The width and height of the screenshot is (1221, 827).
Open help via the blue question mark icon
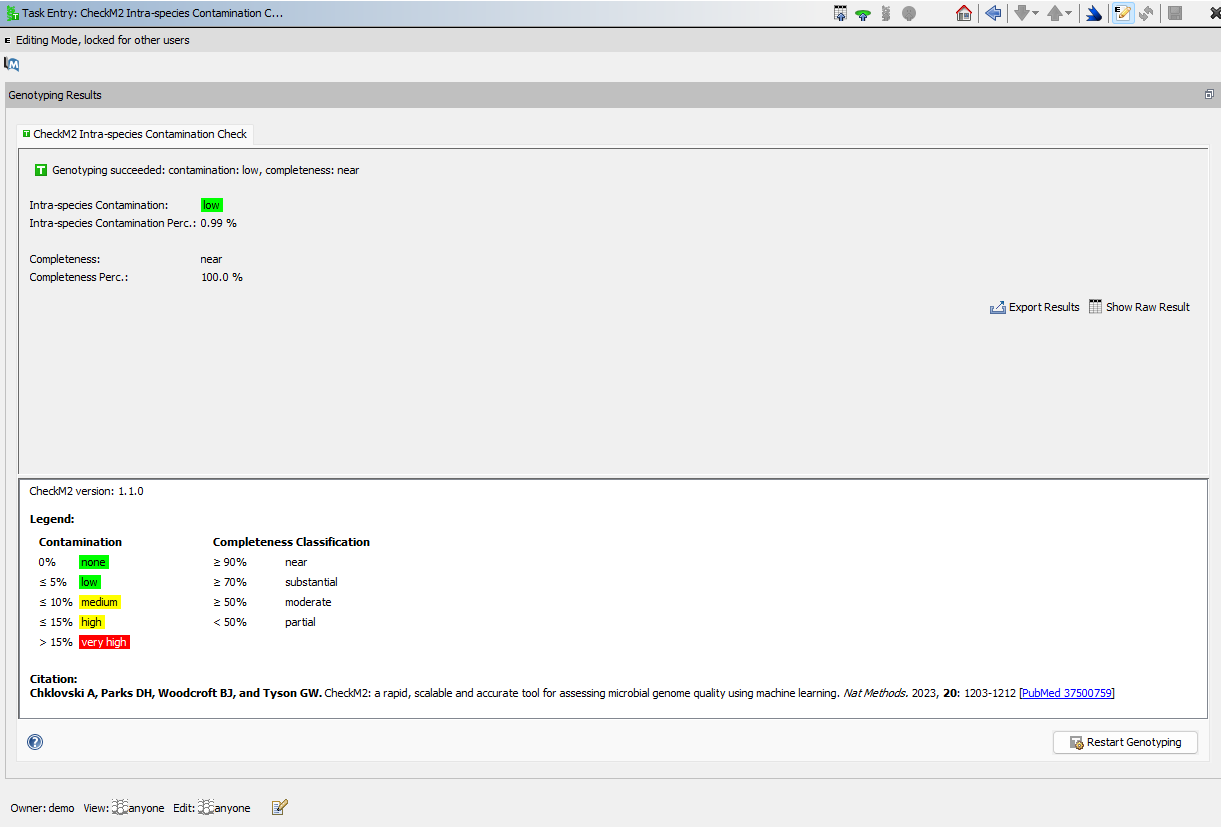click(x=35, y=742)
